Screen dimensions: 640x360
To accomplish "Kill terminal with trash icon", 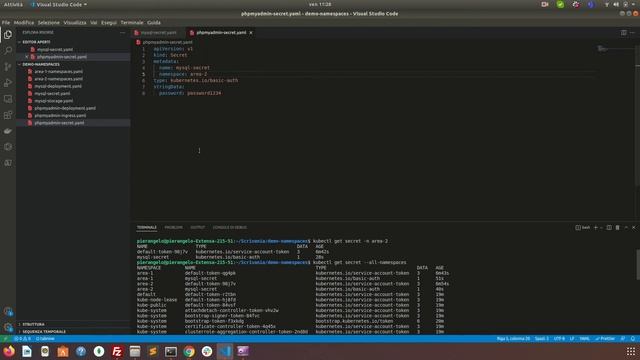I will click(617, 227).
